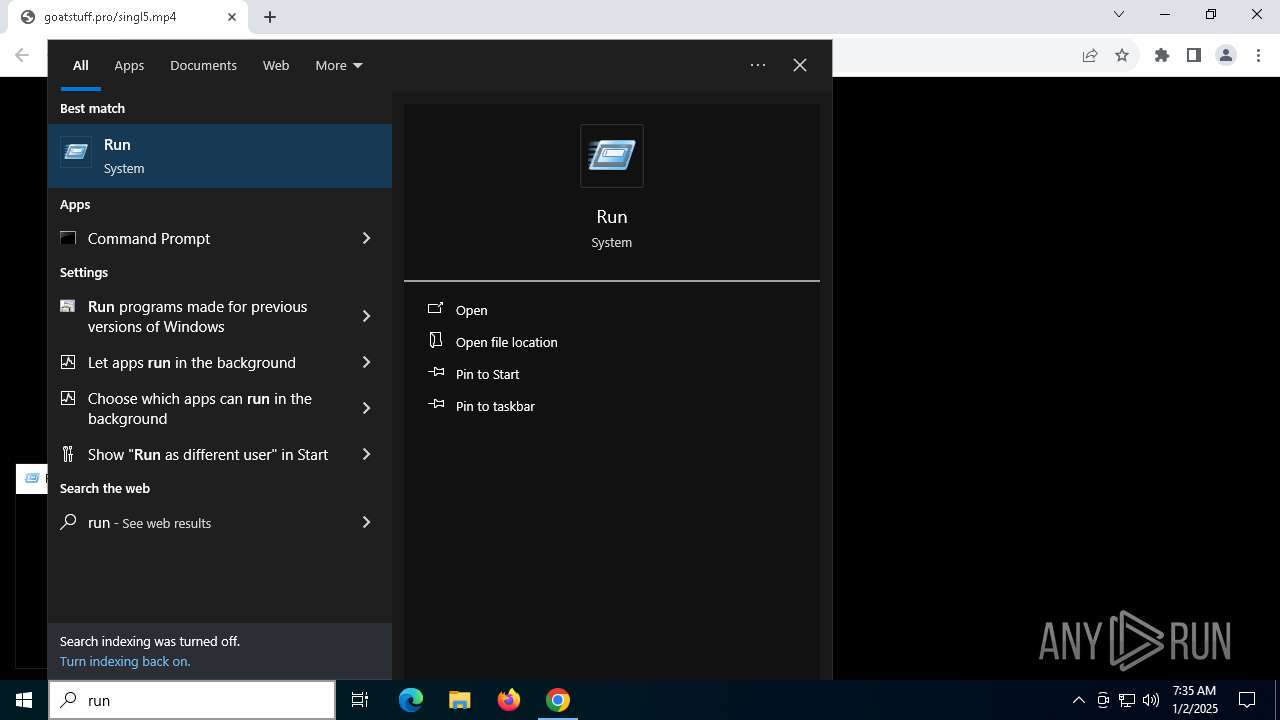Click the volume speaker icon in tray

click(x=1151, y=700)
